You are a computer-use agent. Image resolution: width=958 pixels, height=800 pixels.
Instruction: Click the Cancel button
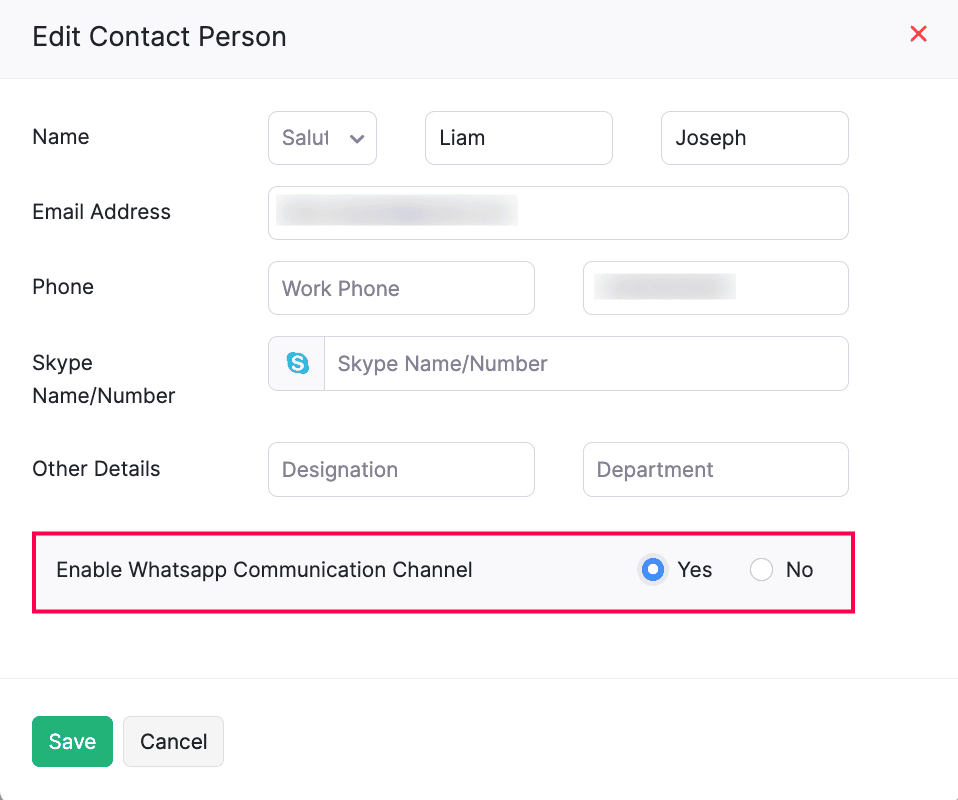[172, 741]
